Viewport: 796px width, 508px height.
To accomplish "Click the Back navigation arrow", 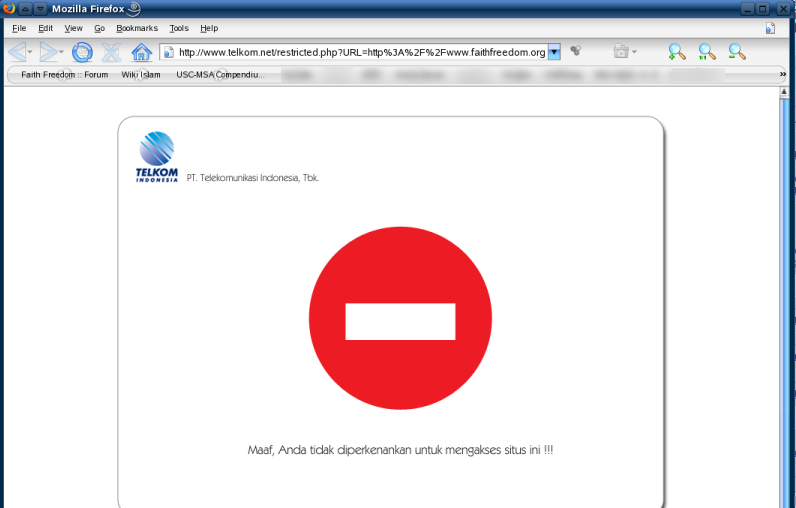I will [16, 52].
